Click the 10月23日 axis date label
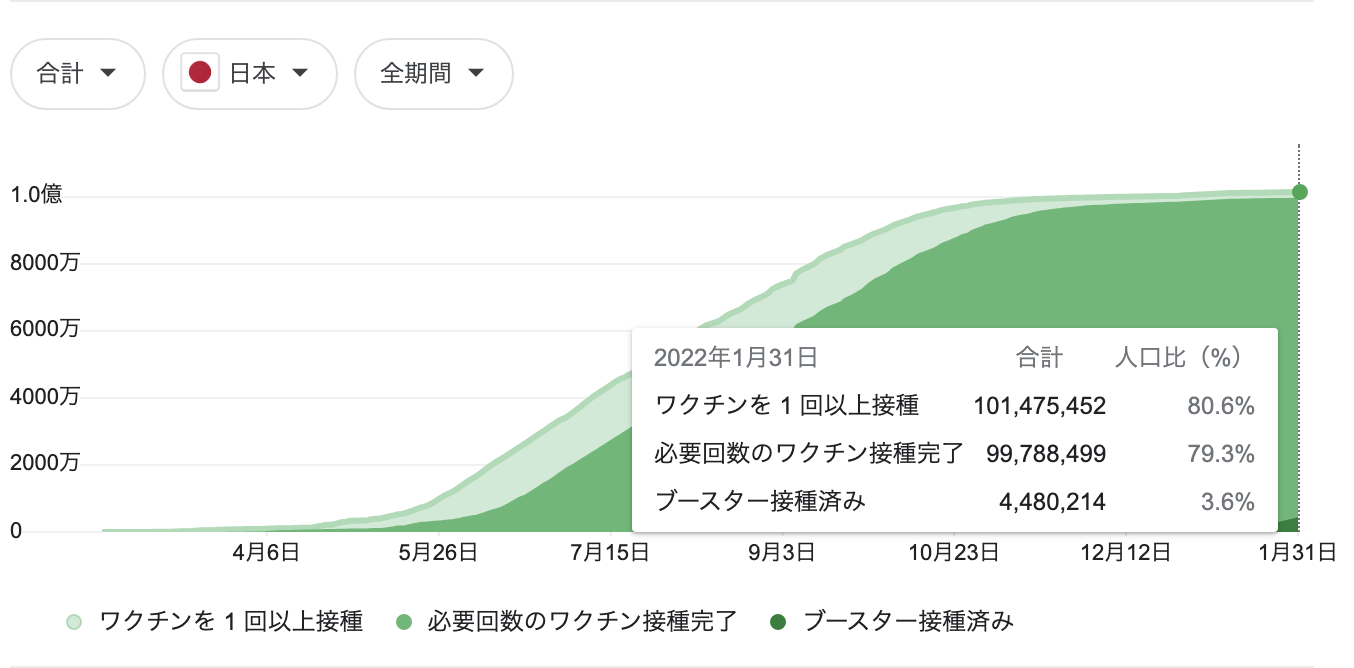Screen dimensions: 1354x668 click(x=954, y=552)
